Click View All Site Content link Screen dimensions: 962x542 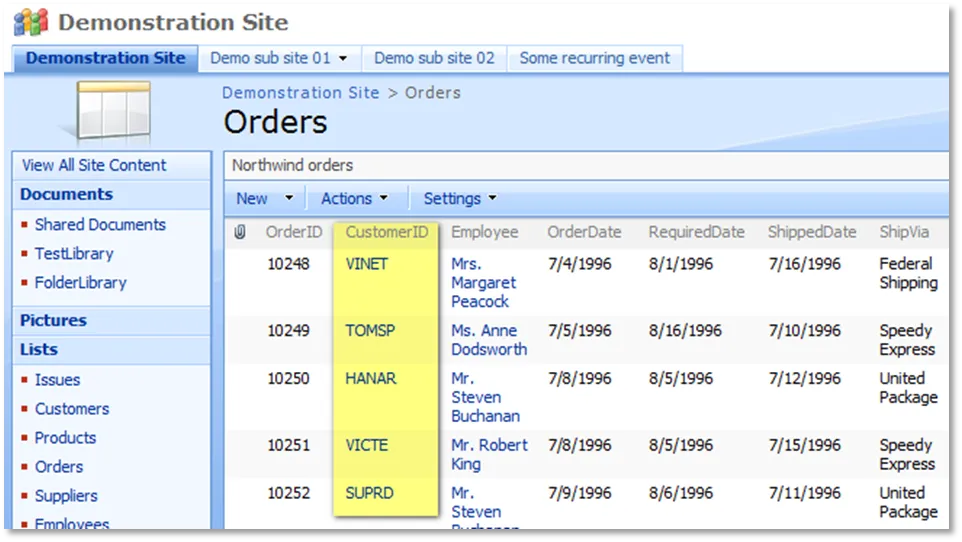(94, 165)
